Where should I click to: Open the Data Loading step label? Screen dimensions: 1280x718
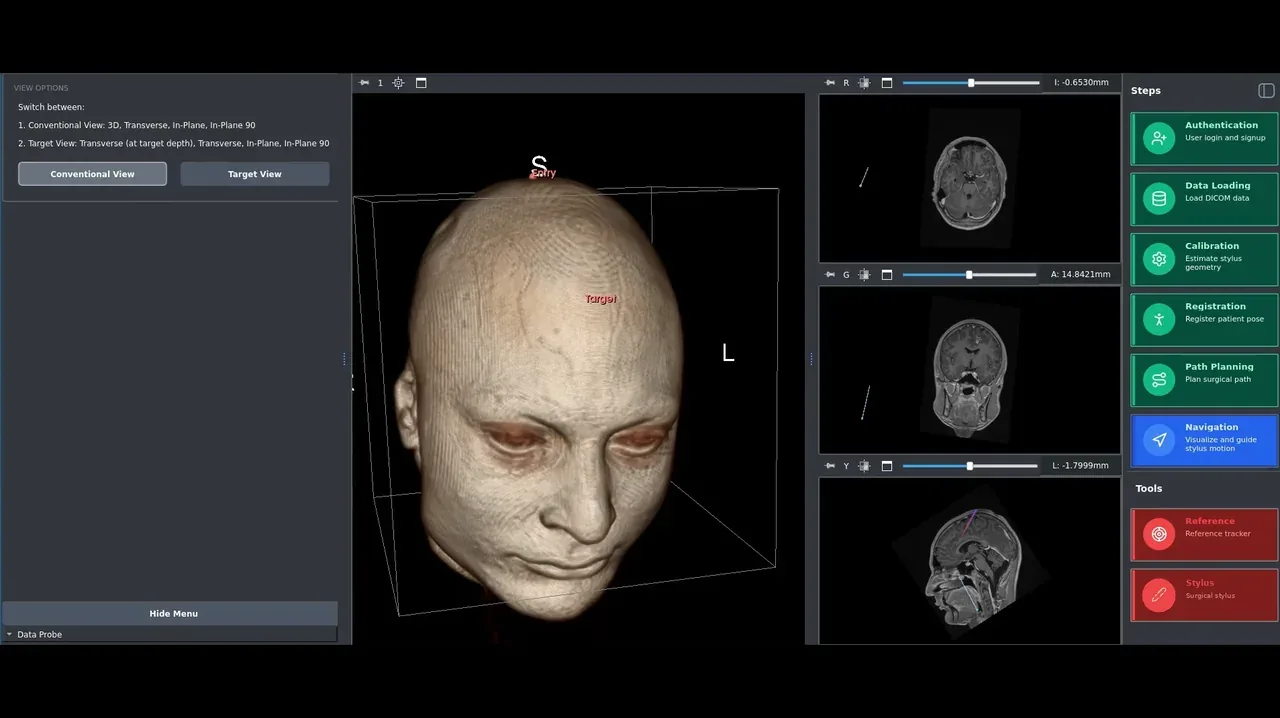1217,185
